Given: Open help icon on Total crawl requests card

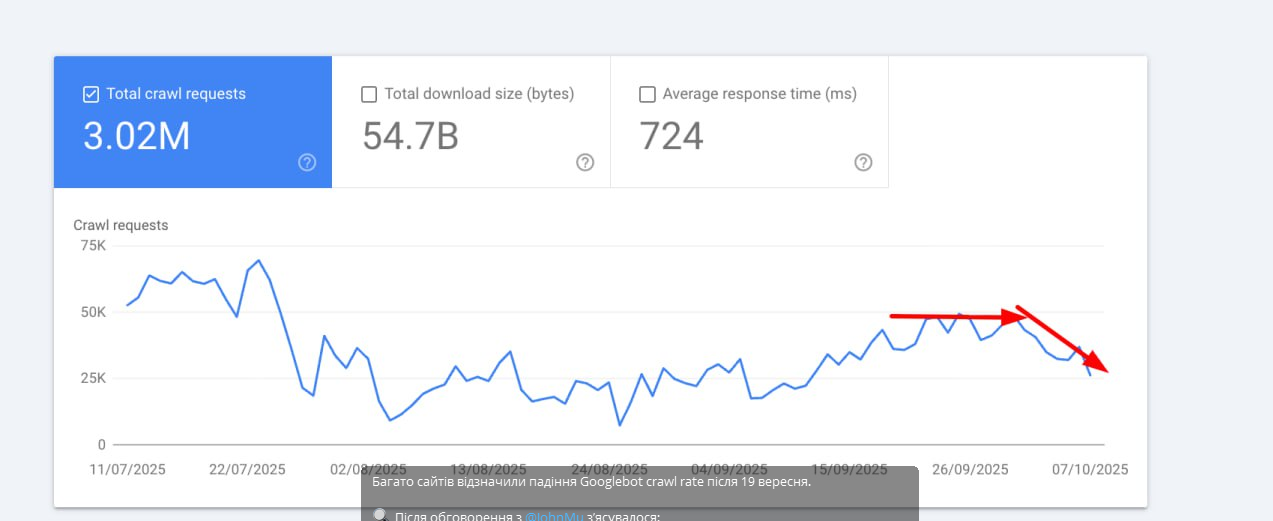Looking at the screenshot, I should [x=307, y=163].
